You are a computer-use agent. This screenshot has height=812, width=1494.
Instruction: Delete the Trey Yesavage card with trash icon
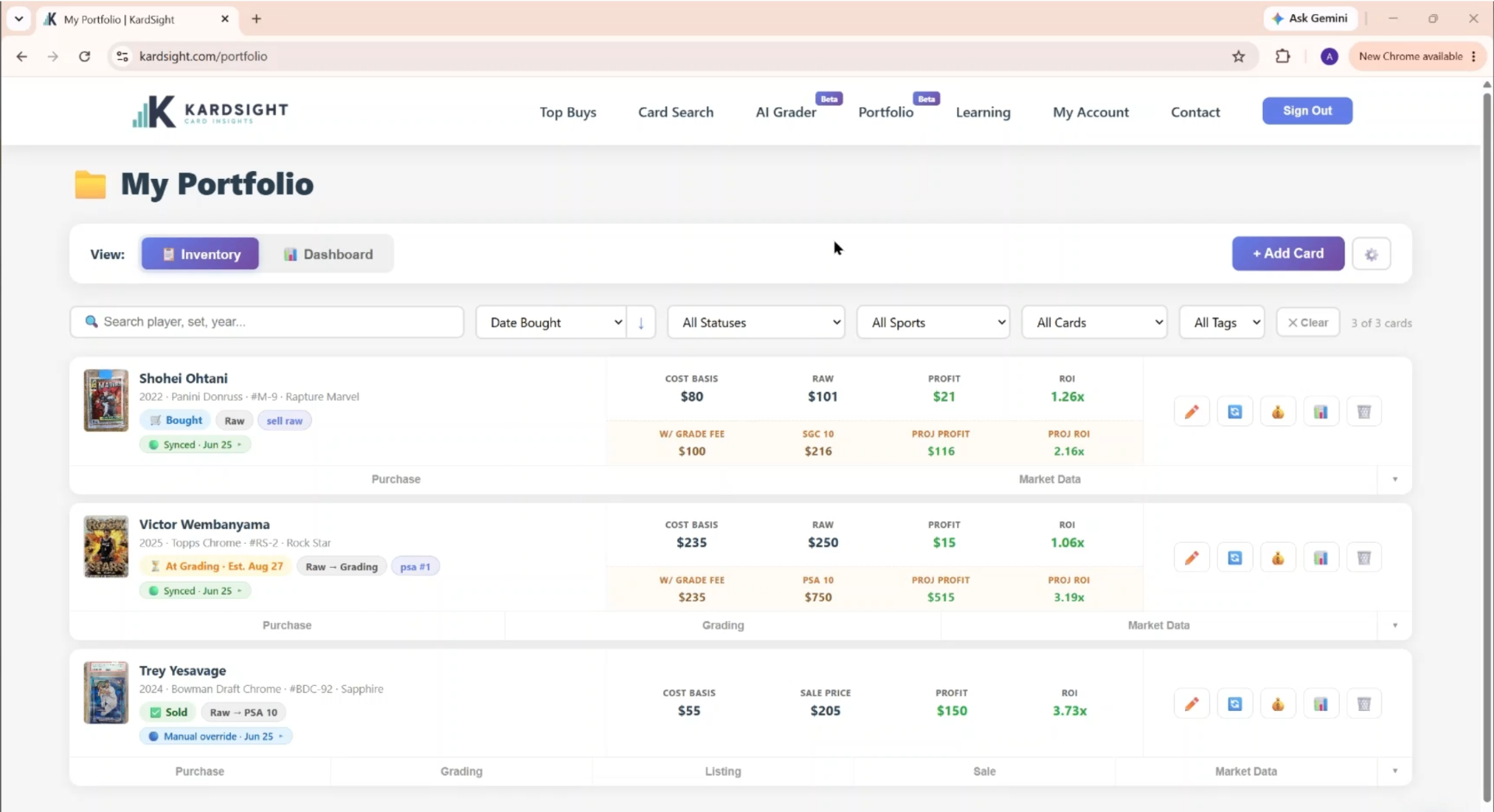[x=1364, y=704]
